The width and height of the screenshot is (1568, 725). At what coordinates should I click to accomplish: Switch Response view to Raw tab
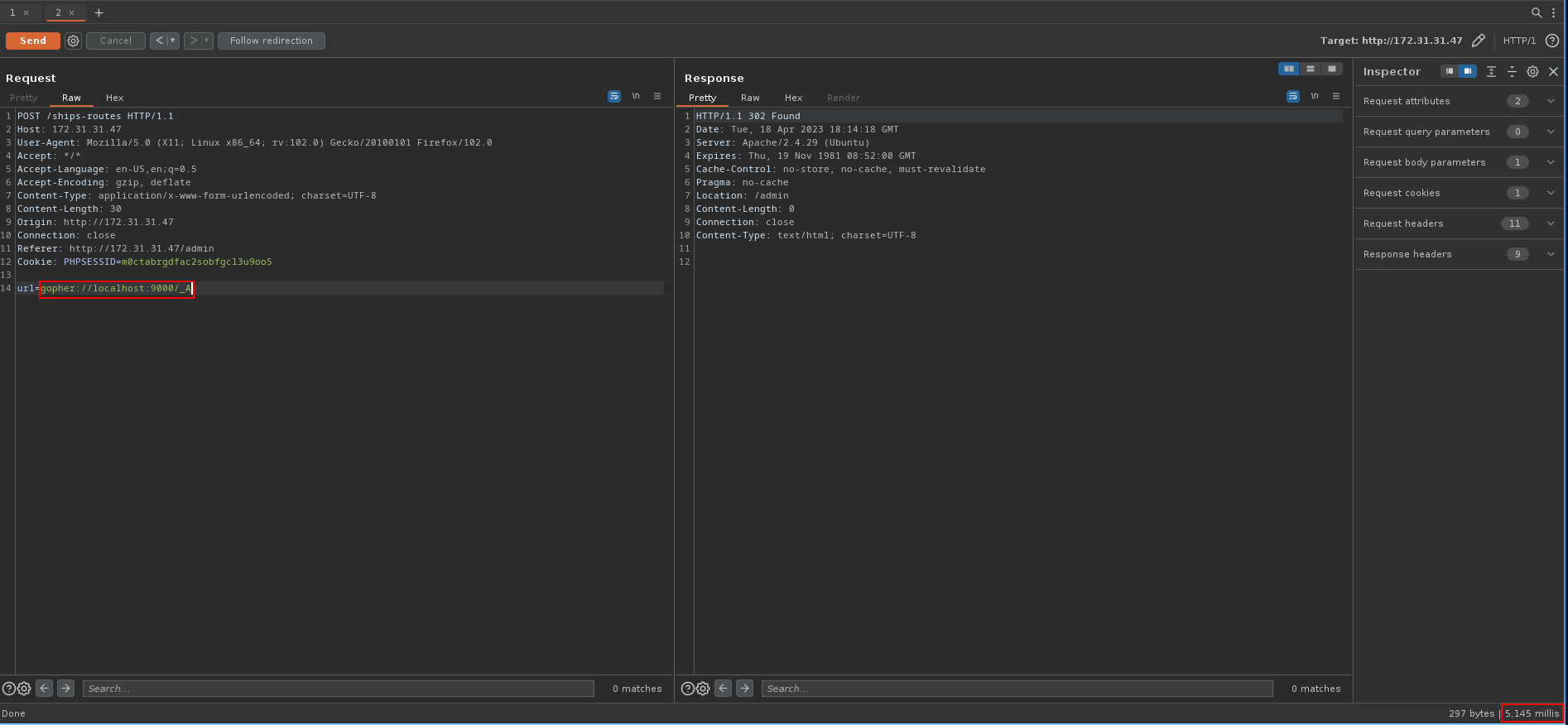pyautogui.click(x=750, y=98)
